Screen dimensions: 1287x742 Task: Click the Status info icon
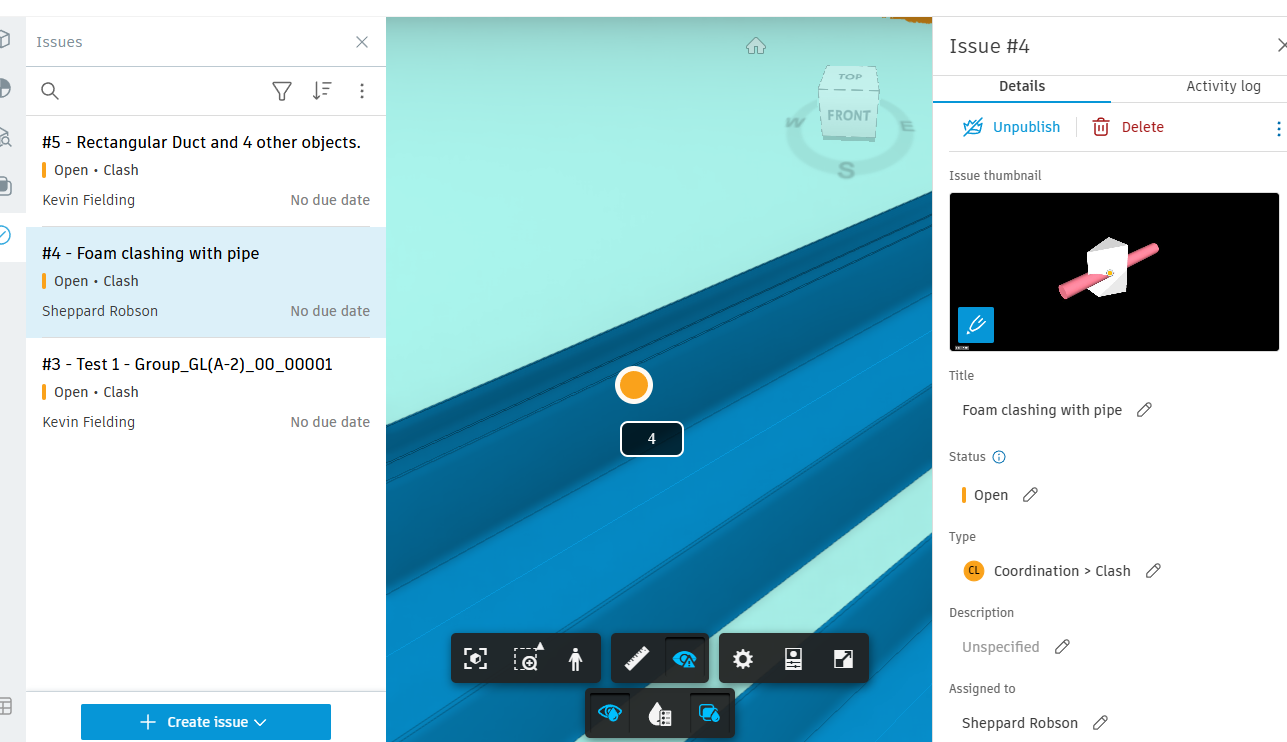pyautogui.click(x=998, y=457)
